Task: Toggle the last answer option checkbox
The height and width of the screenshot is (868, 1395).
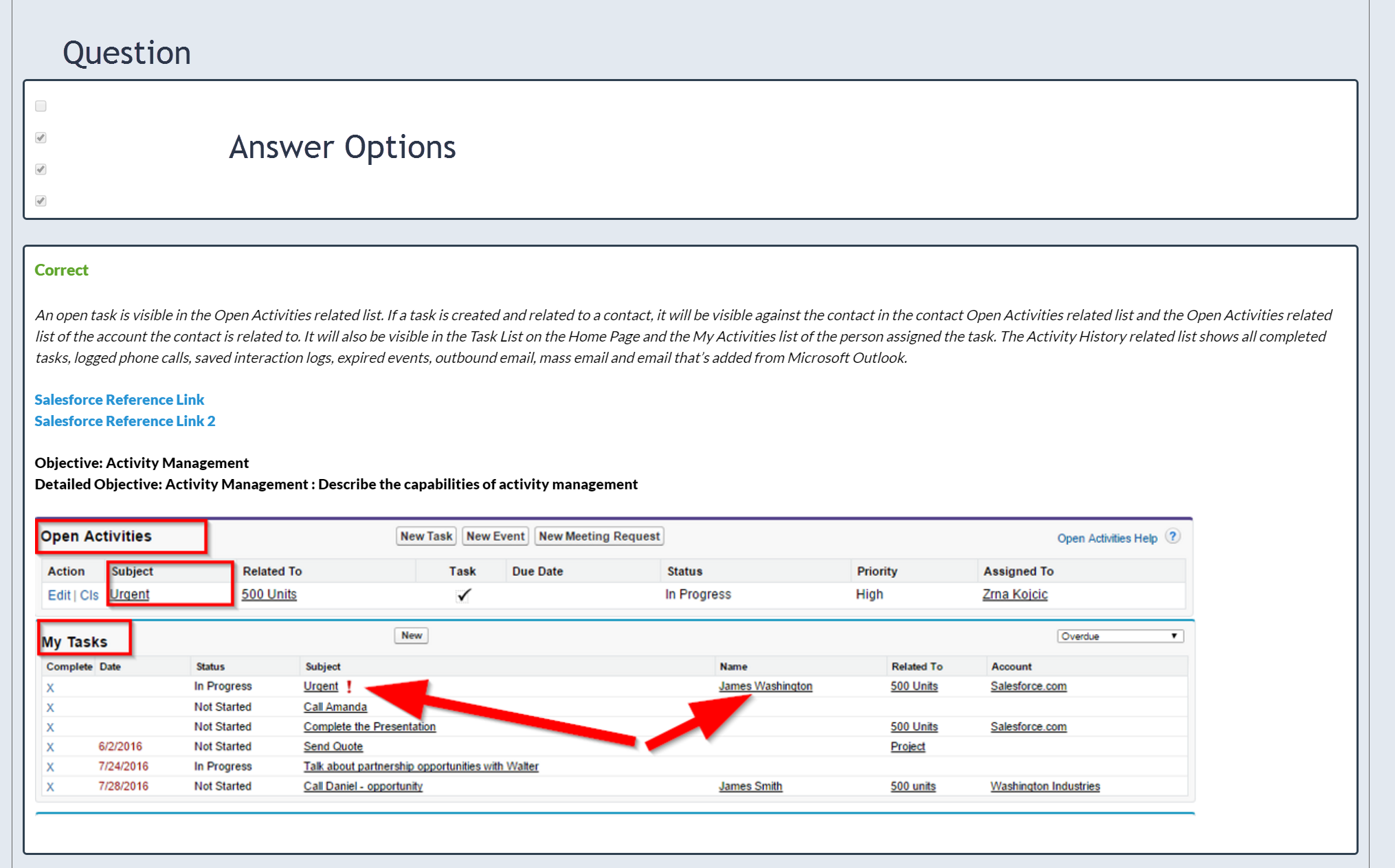Action: point(41,201)
